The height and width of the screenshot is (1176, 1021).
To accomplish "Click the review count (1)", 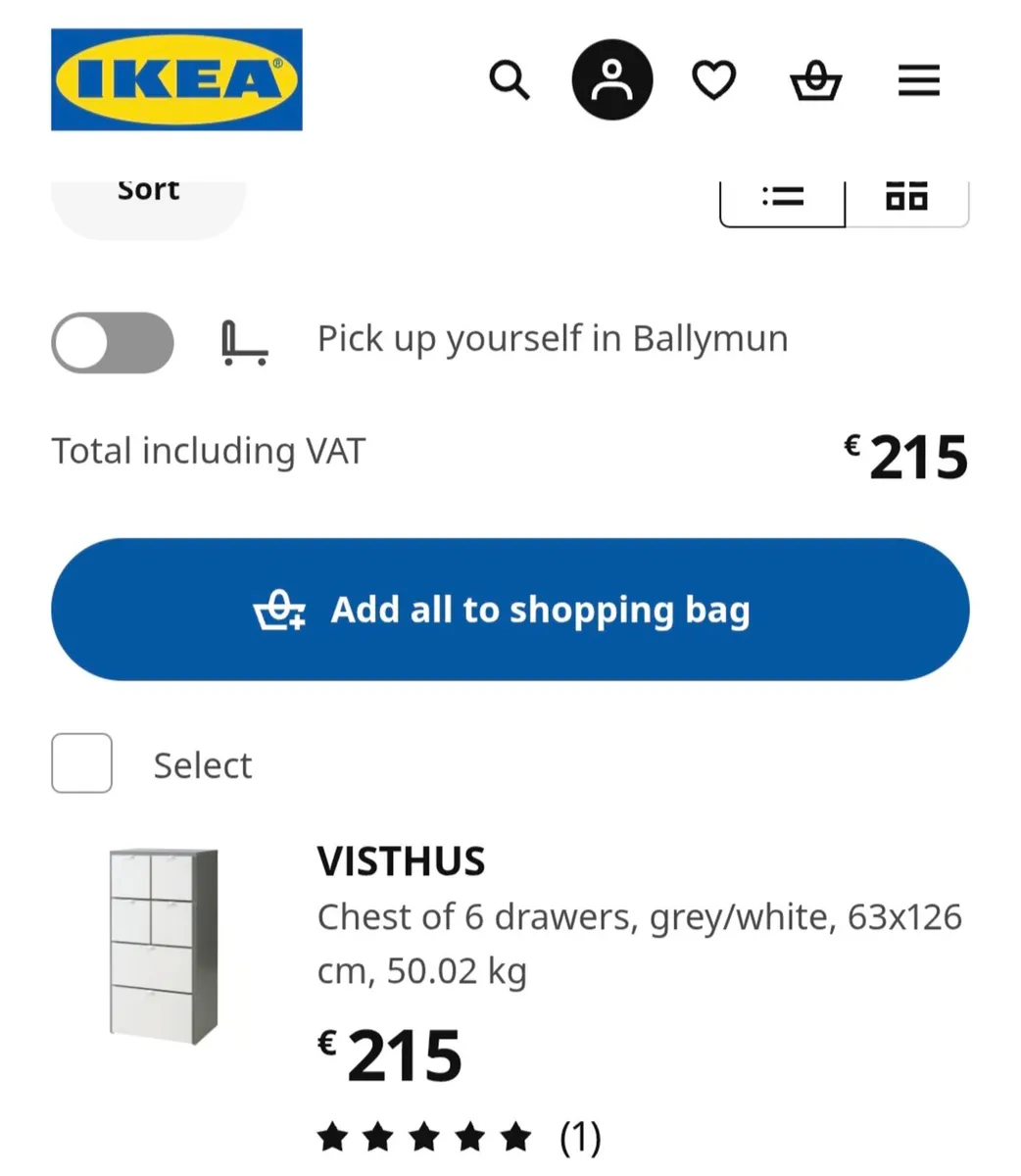I will click(580, 1138).
